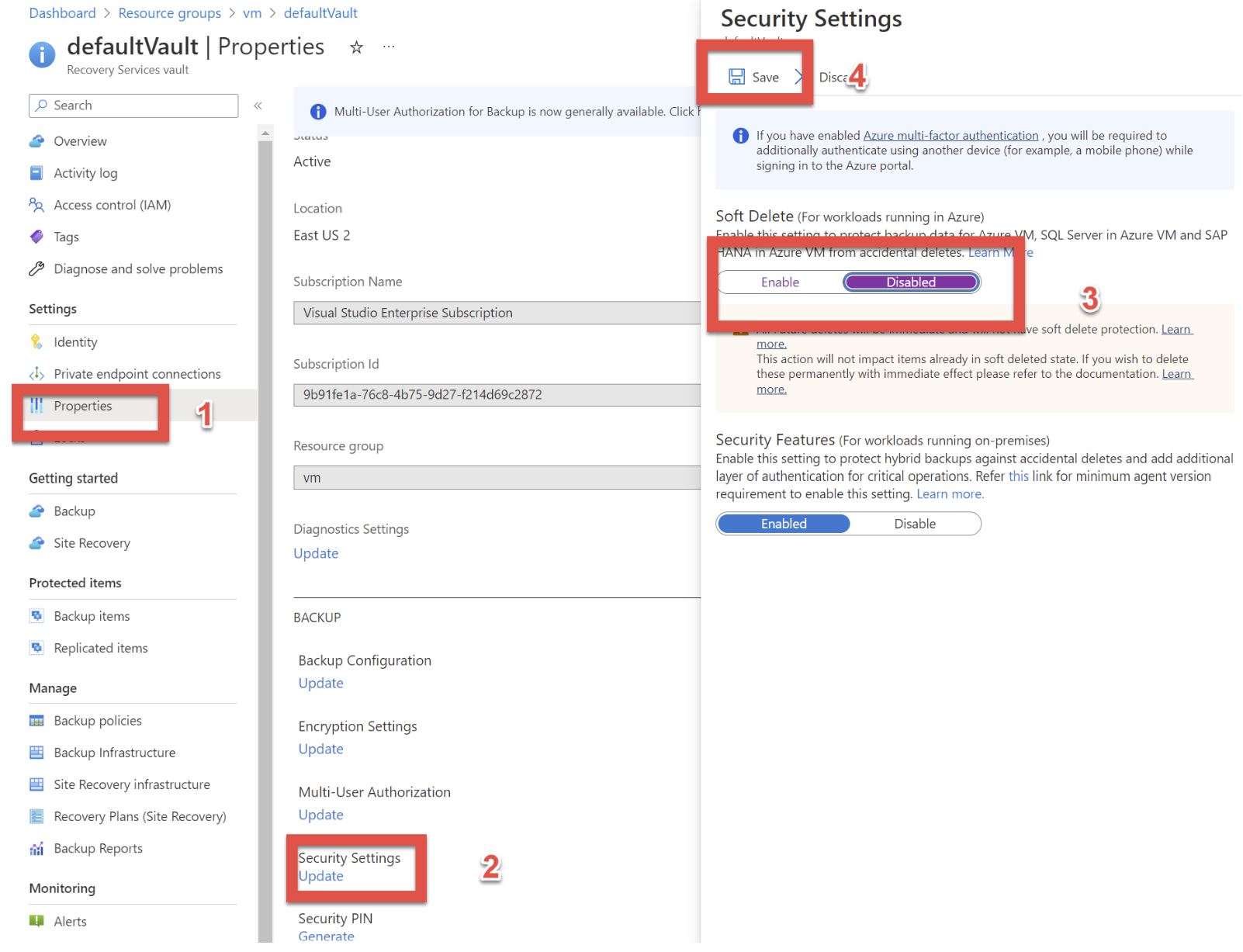This screenshot has height=952, width=1243.
Task: Click the Tags icon in sidebar
Action: (x=36, y=237)
